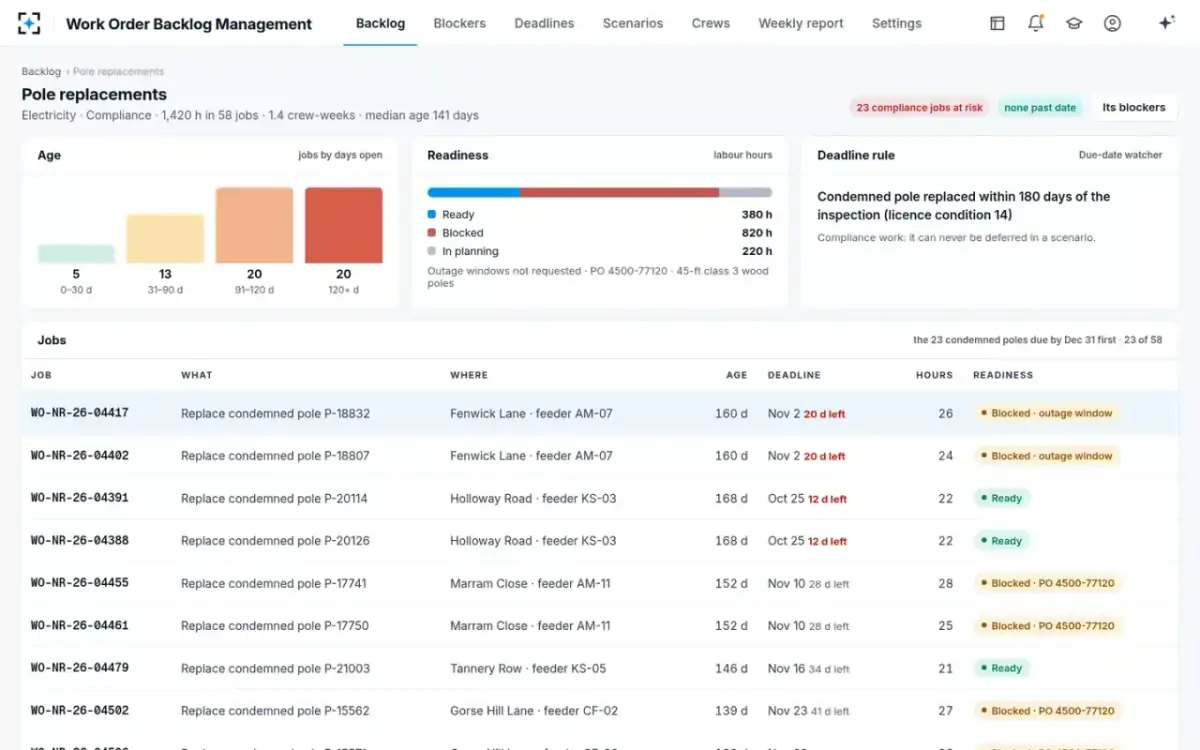Click the app logo icon
This screenshot has width=1200, height=750.
tap(30, 23)
